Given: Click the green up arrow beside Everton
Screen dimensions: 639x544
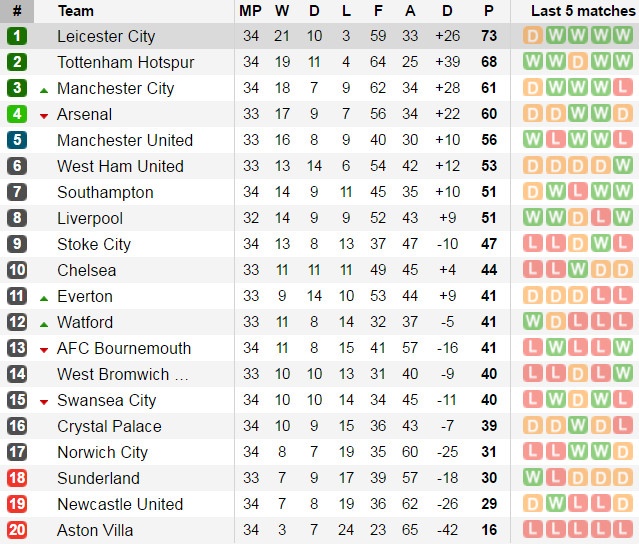Looking at the screenshot, I should coord(44,297).
